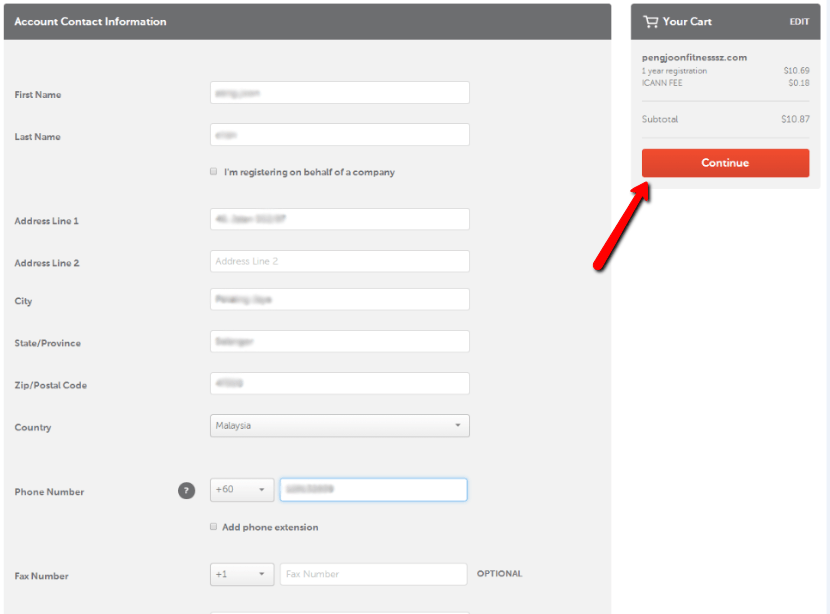Open the Country dropdown showing Malaysia
830x614 pixels.
coord(339,426)
